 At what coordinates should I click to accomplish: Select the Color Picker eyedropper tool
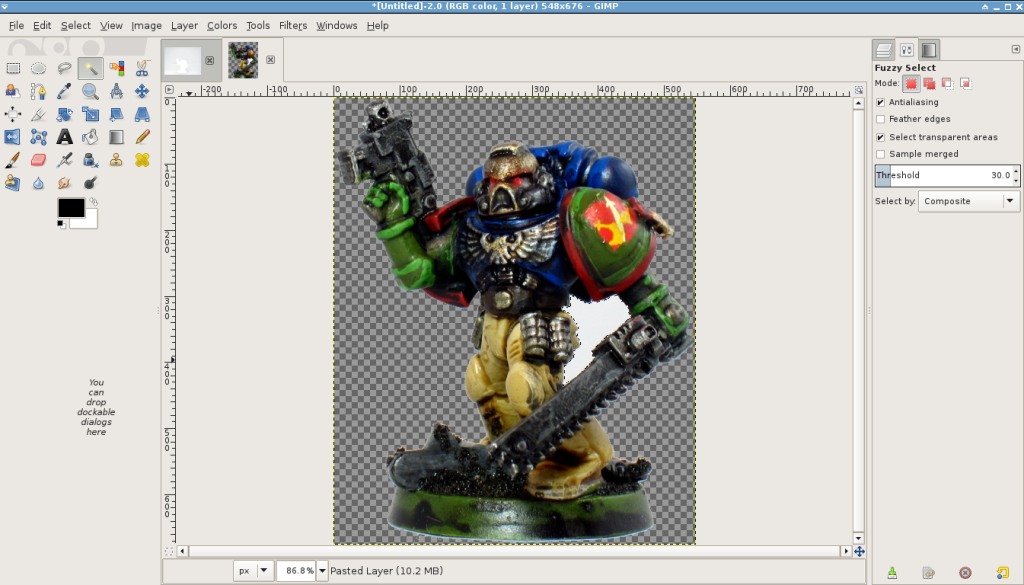pos(64,91)
